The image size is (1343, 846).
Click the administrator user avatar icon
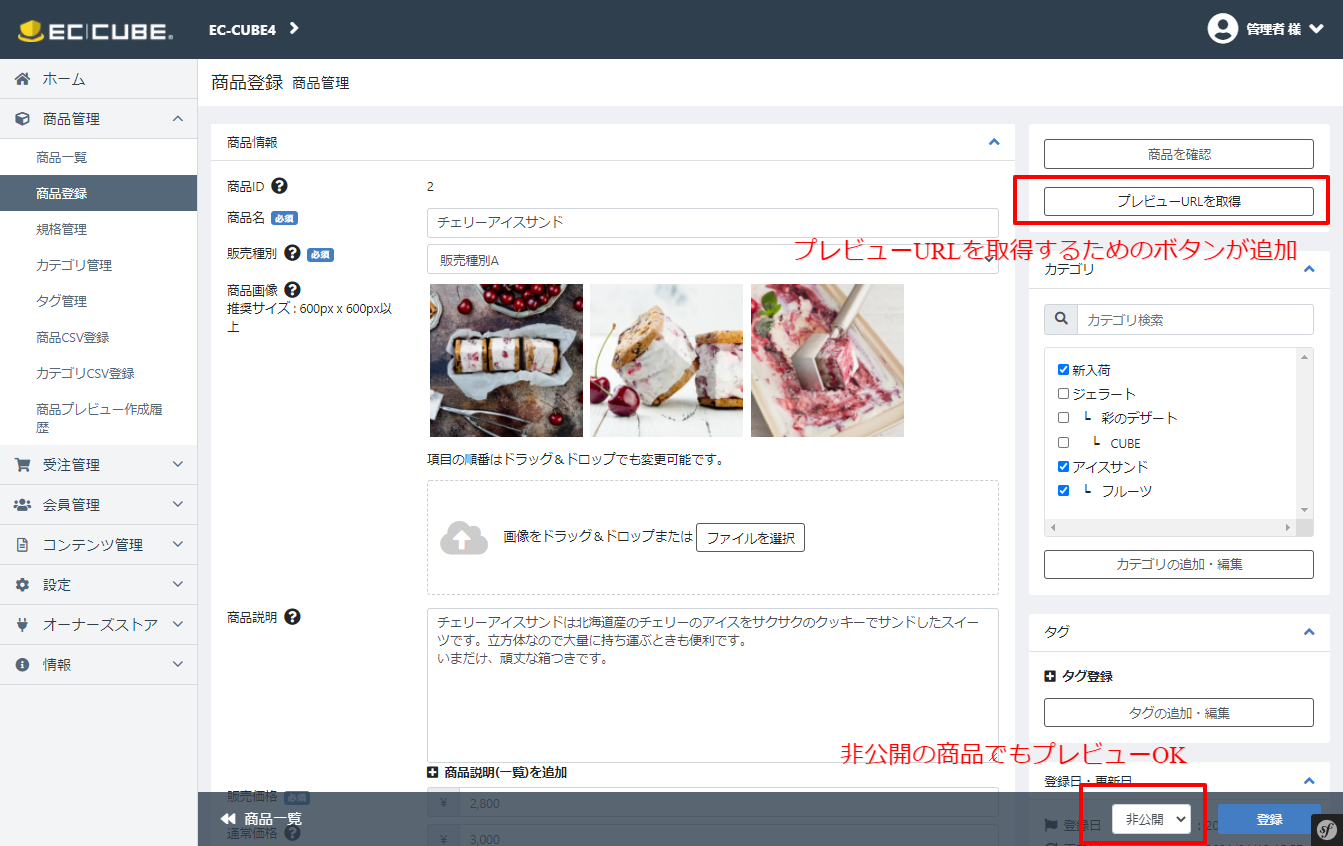pos(1222,29)
